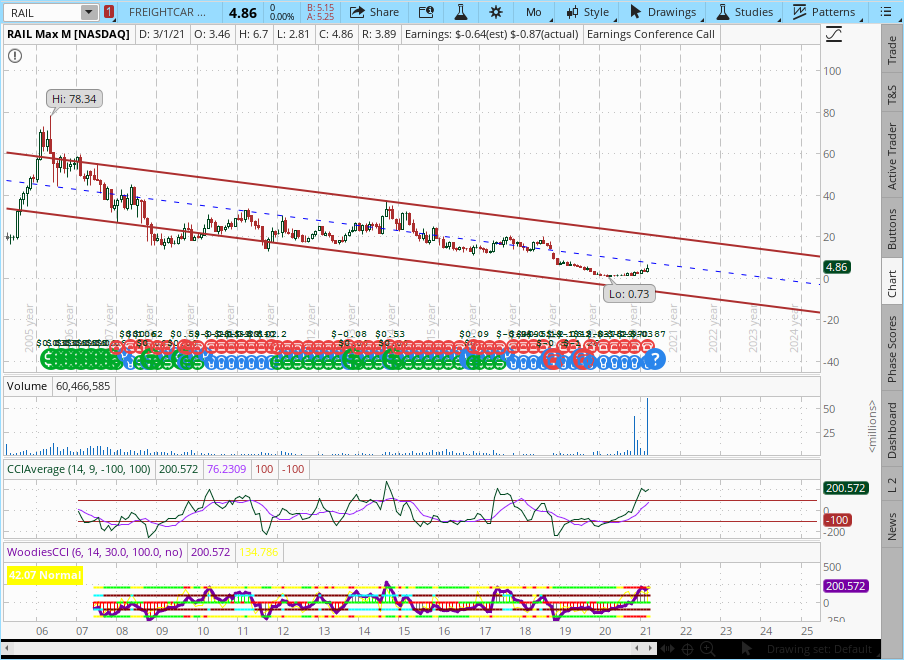This screenshot has width=904, height=660.
Task: Click the blue question mark earnings marker
Action: click(655, 359)
